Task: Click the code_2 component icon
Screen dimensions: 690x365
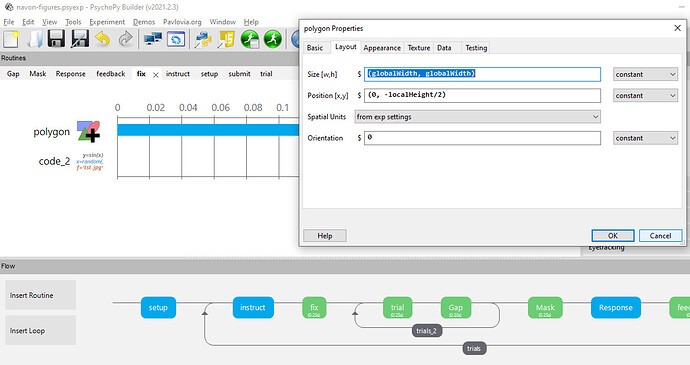Action: pos(90,162)
